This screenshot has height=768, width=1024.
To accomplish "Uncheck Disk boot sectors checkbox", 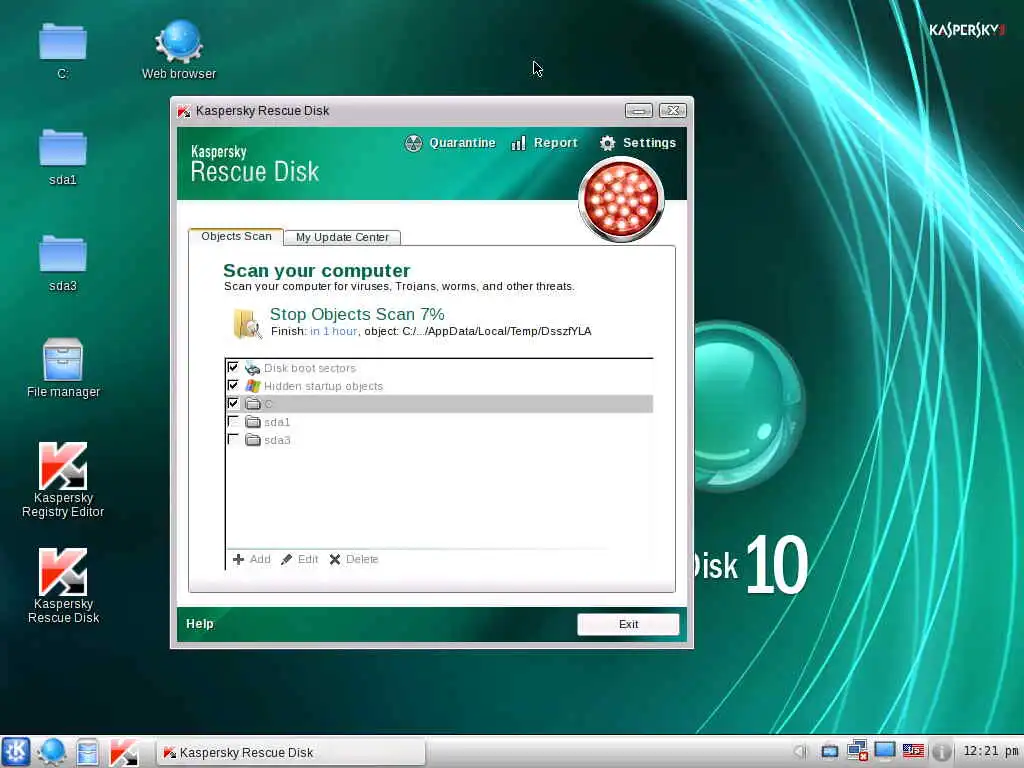I will [233, 368].
